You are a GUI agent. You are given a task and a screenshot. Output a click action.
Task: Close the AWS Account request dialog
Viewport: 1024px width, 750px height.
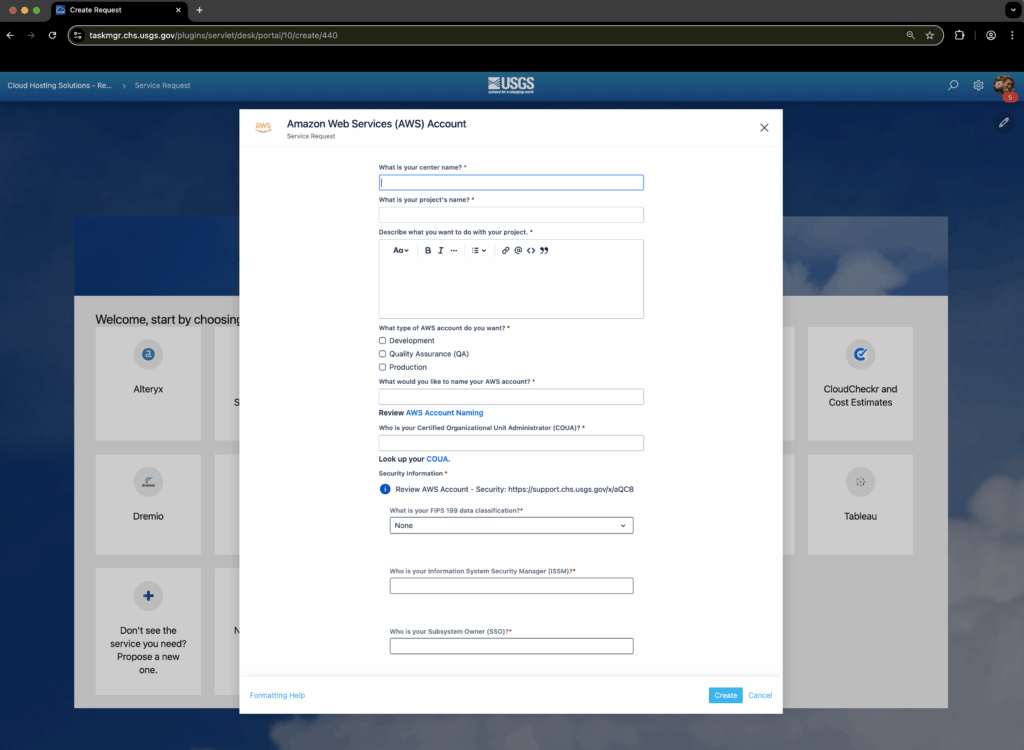764,127
